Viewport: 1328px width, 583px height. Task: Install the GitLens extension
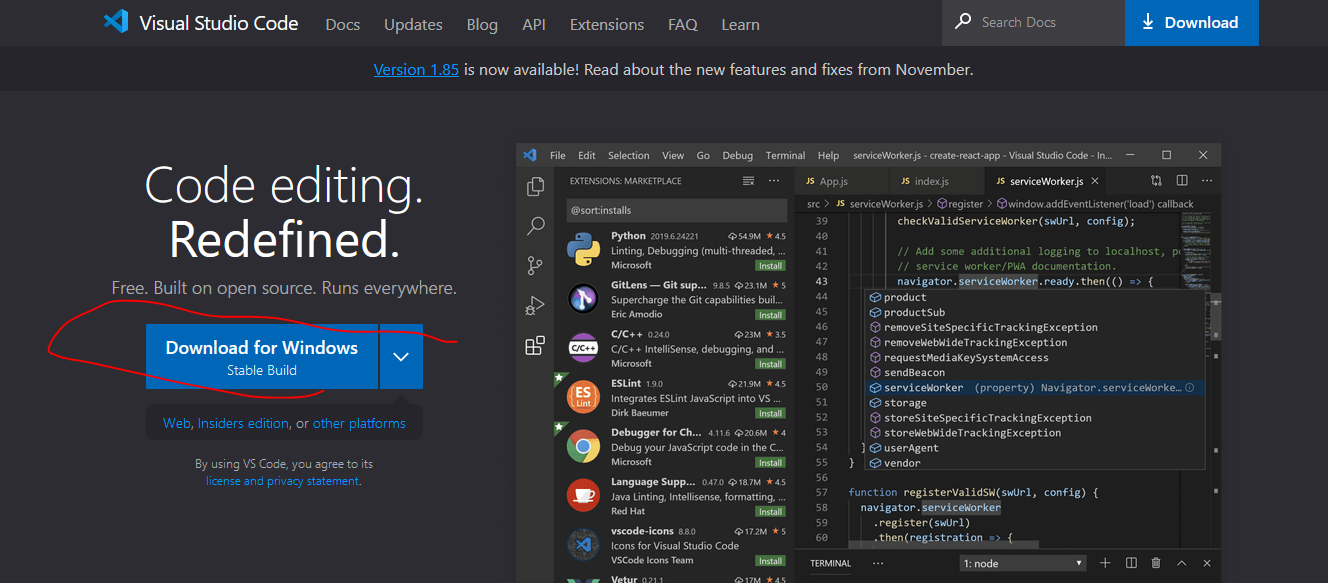[x=770, y=315]
